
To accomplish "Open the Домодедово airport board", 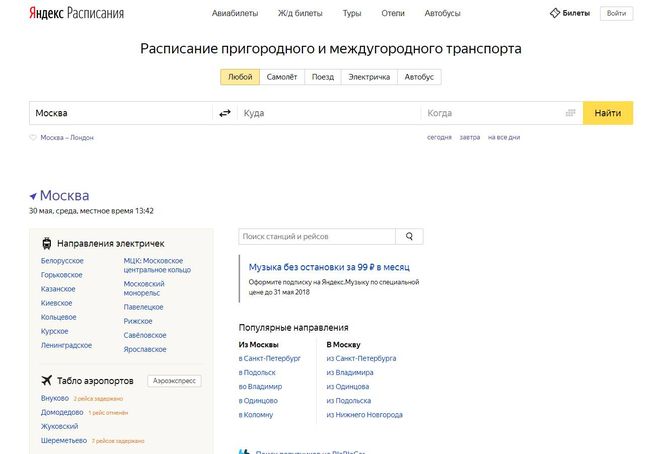I will [62, 412].
